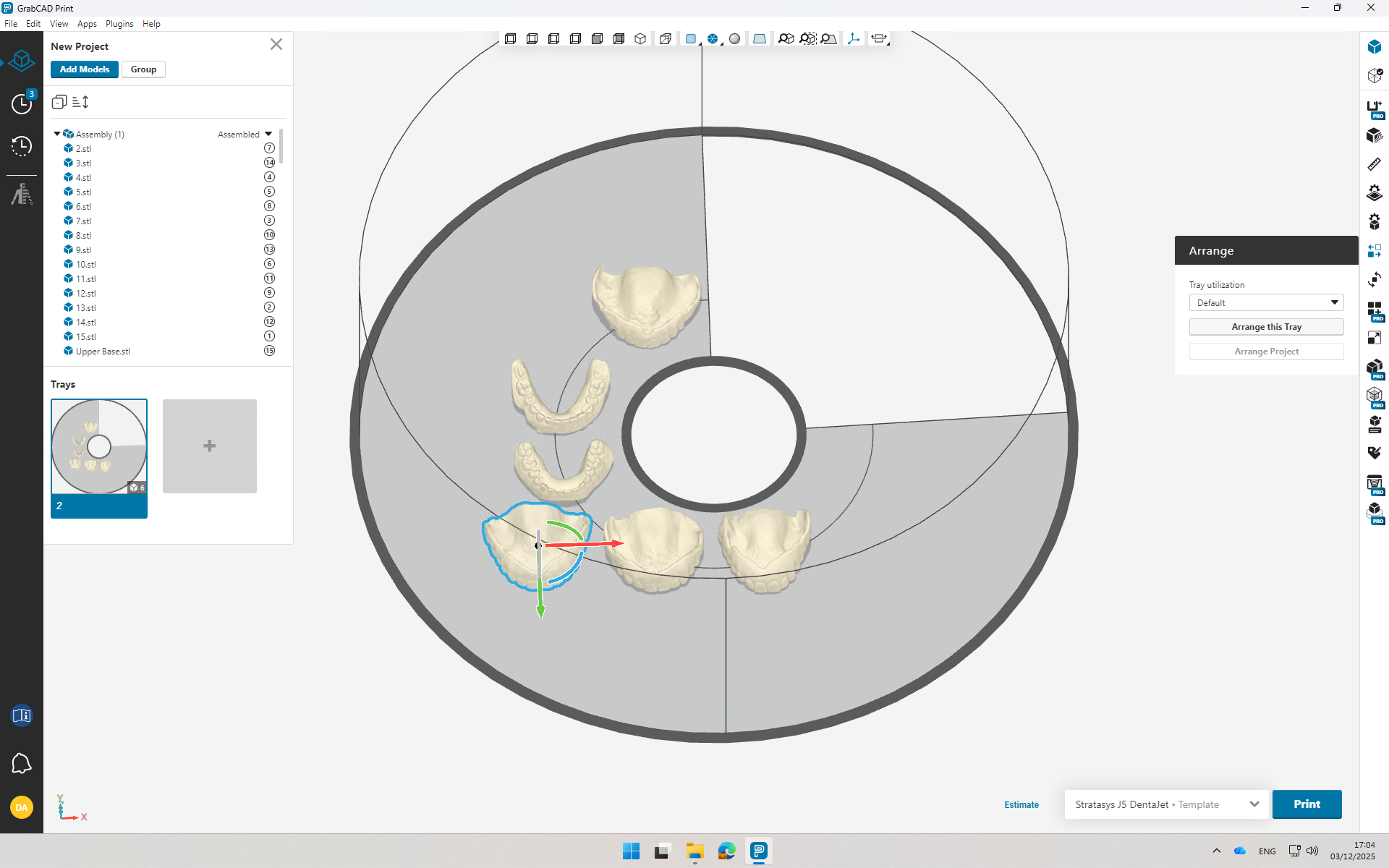The height and width of the screenshot is (868, 1389).
Task: Toggle the perspective view toolbar button
Action: pos(759,39)
